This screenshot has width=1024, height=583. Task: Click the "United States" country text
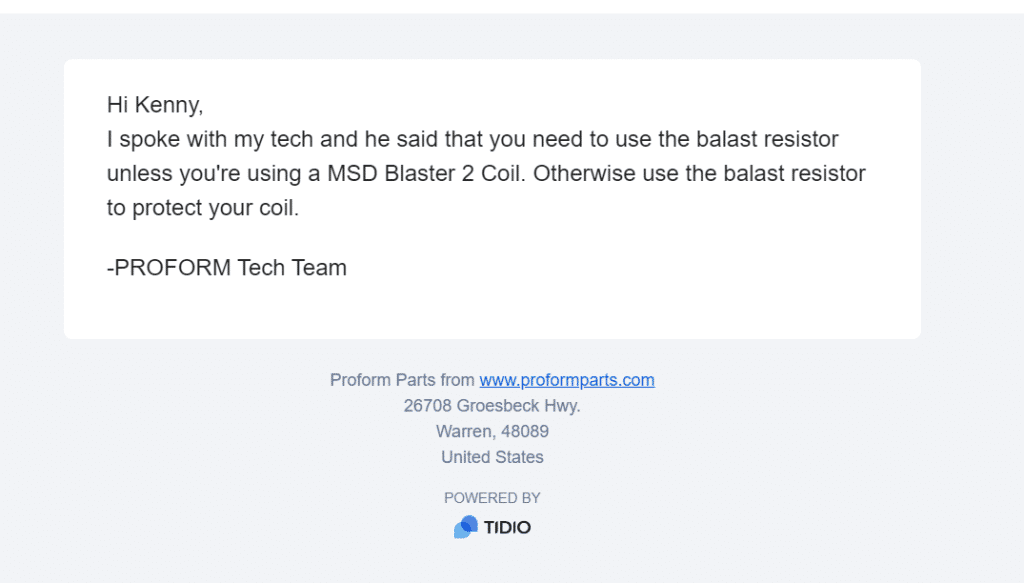tap(492, 457)
